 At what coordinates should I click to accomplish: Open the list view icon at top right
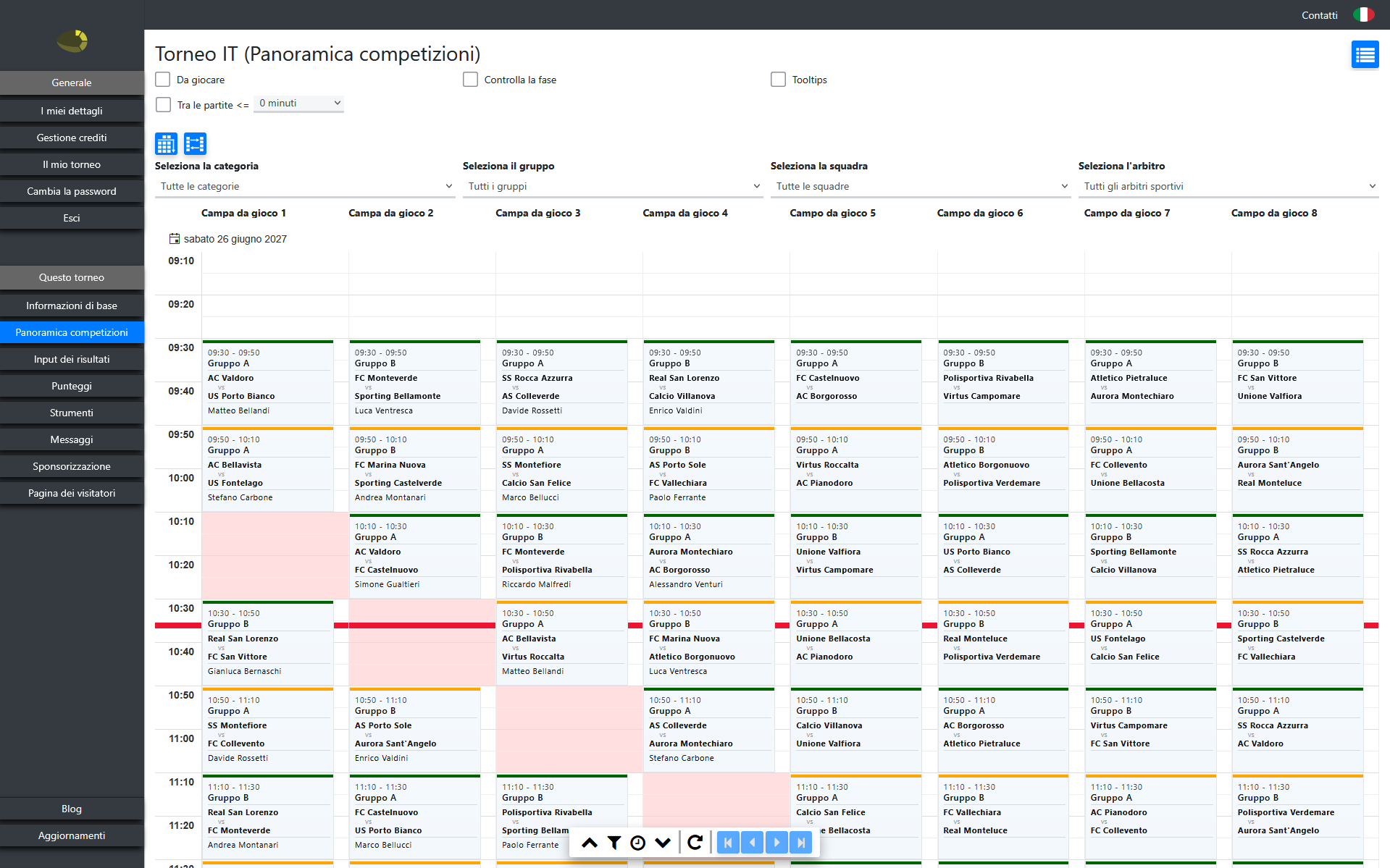1365,54
